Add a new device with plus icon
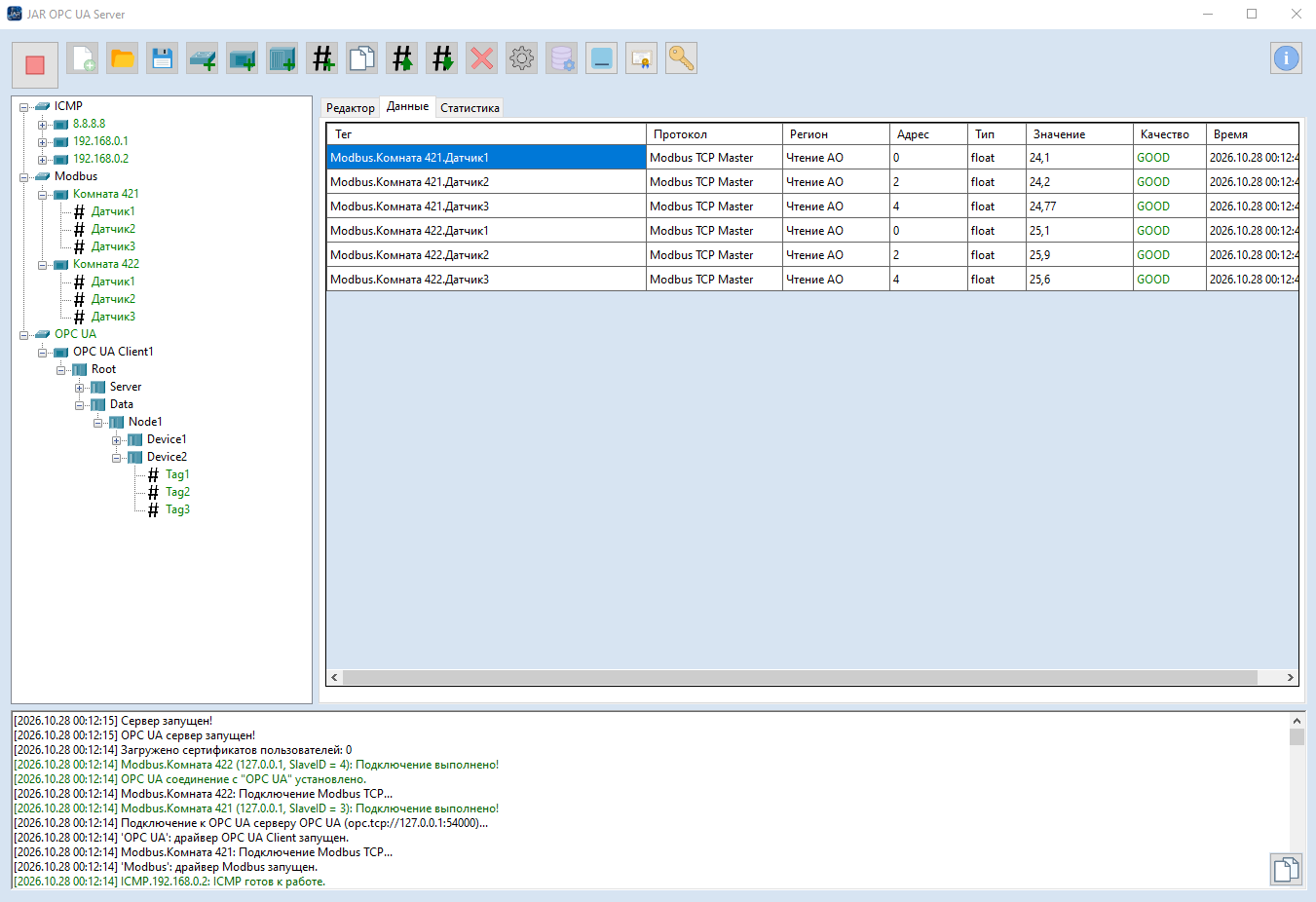Viewport: 1316px width, 902px height. [x=243, y=58]
